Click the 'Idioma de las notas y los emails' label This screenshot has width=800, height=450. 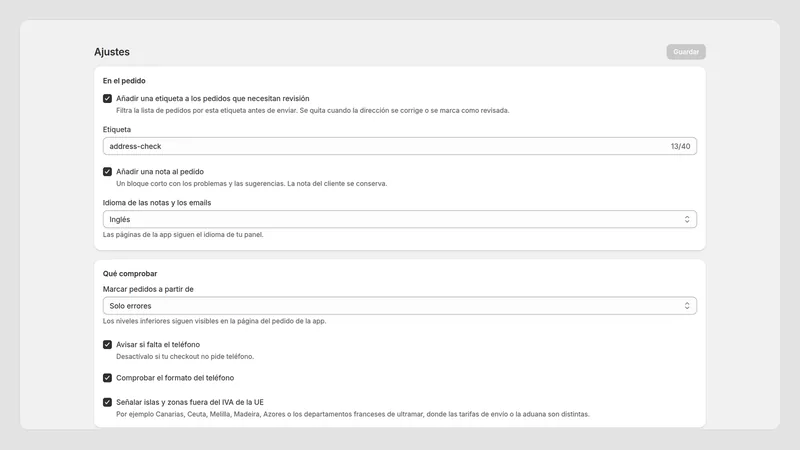[x=157, y=203]
